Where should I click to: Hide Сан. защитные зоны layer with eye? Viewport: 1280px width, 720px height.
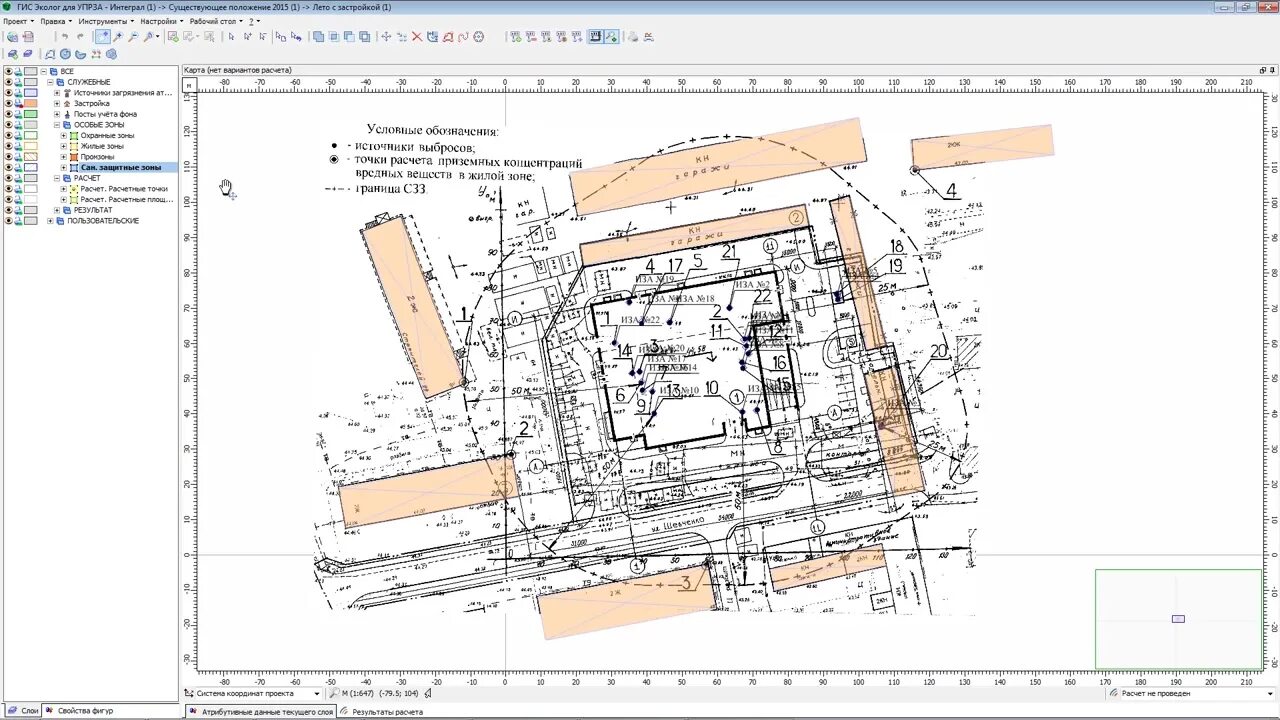[8, 168]
